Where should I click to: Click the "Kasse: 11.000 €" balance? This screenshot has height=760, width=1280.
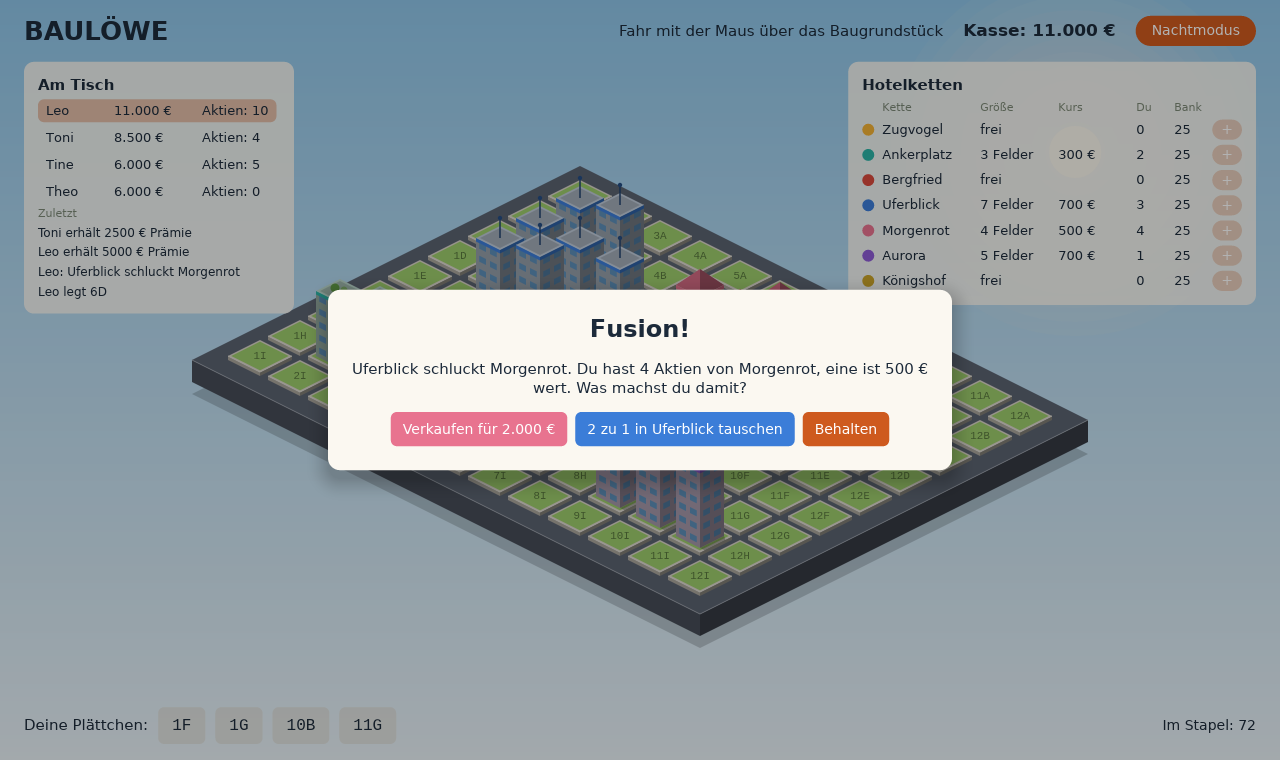(1039, 31)
